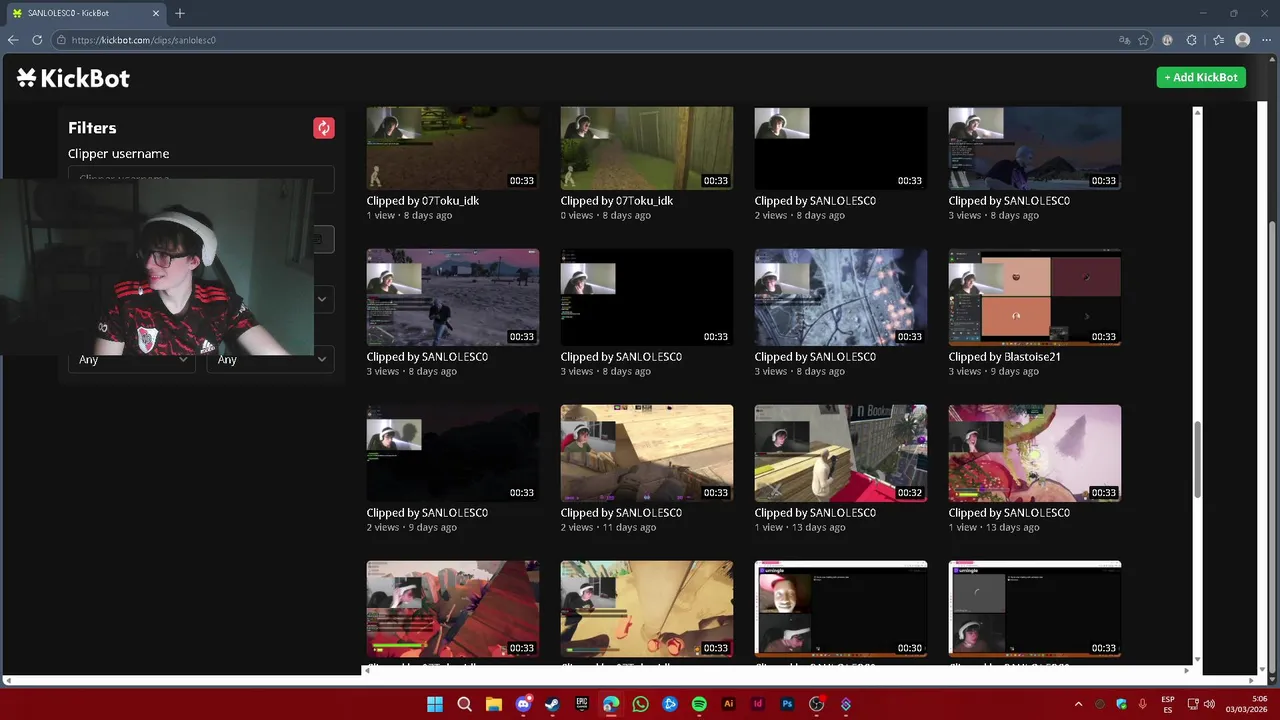Screen dimensions: 1280x720
Task: Open the browser extensions puzzle icon
Action: [x=1191, y=40]
